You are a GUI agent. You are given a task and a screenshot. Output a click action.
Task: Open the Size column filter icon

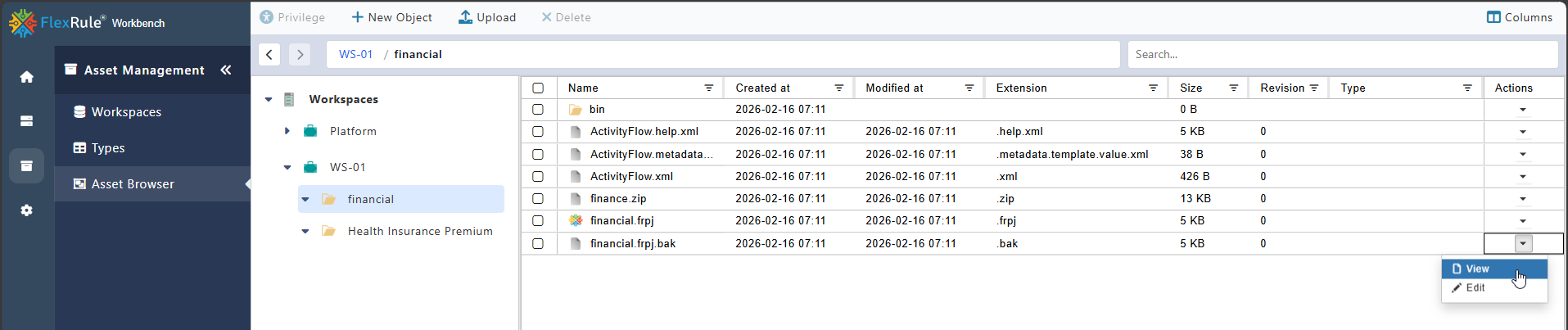click(1233, 88)
